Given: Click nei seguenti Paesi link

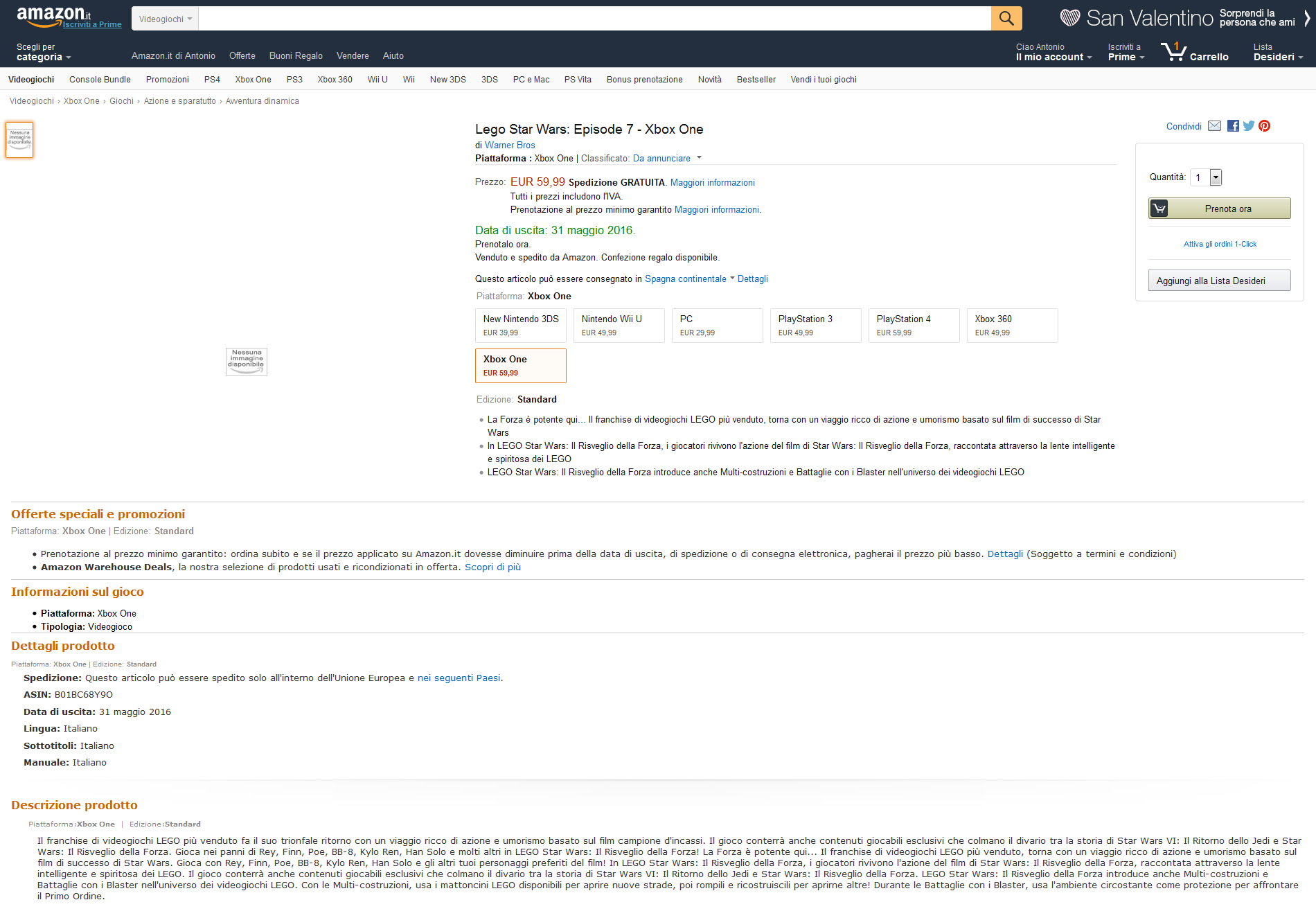Looking at the screenshot, I should (x=459, y=678).
